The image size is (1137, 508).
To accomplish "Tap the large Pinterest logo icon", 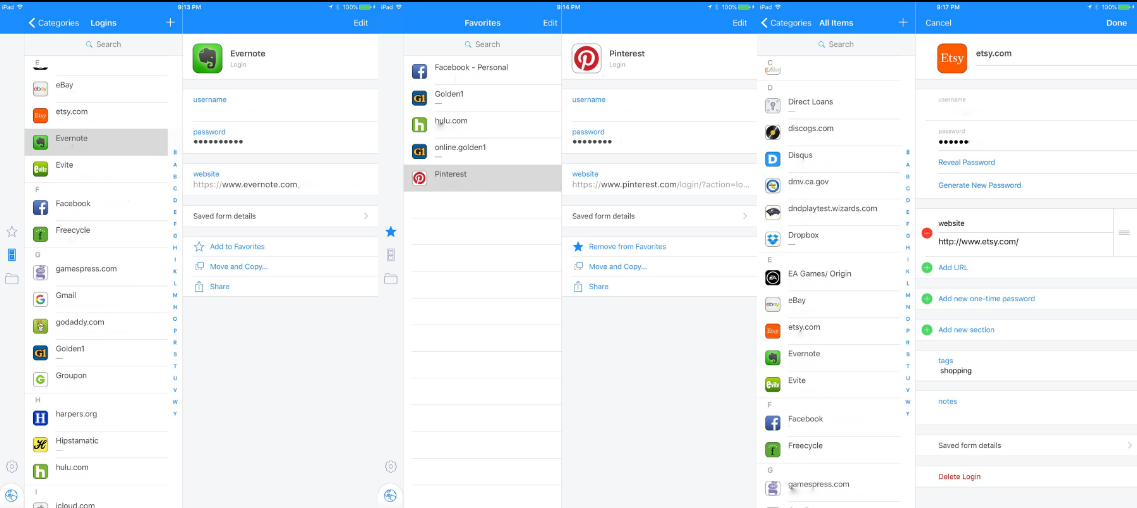I will 587,58.
